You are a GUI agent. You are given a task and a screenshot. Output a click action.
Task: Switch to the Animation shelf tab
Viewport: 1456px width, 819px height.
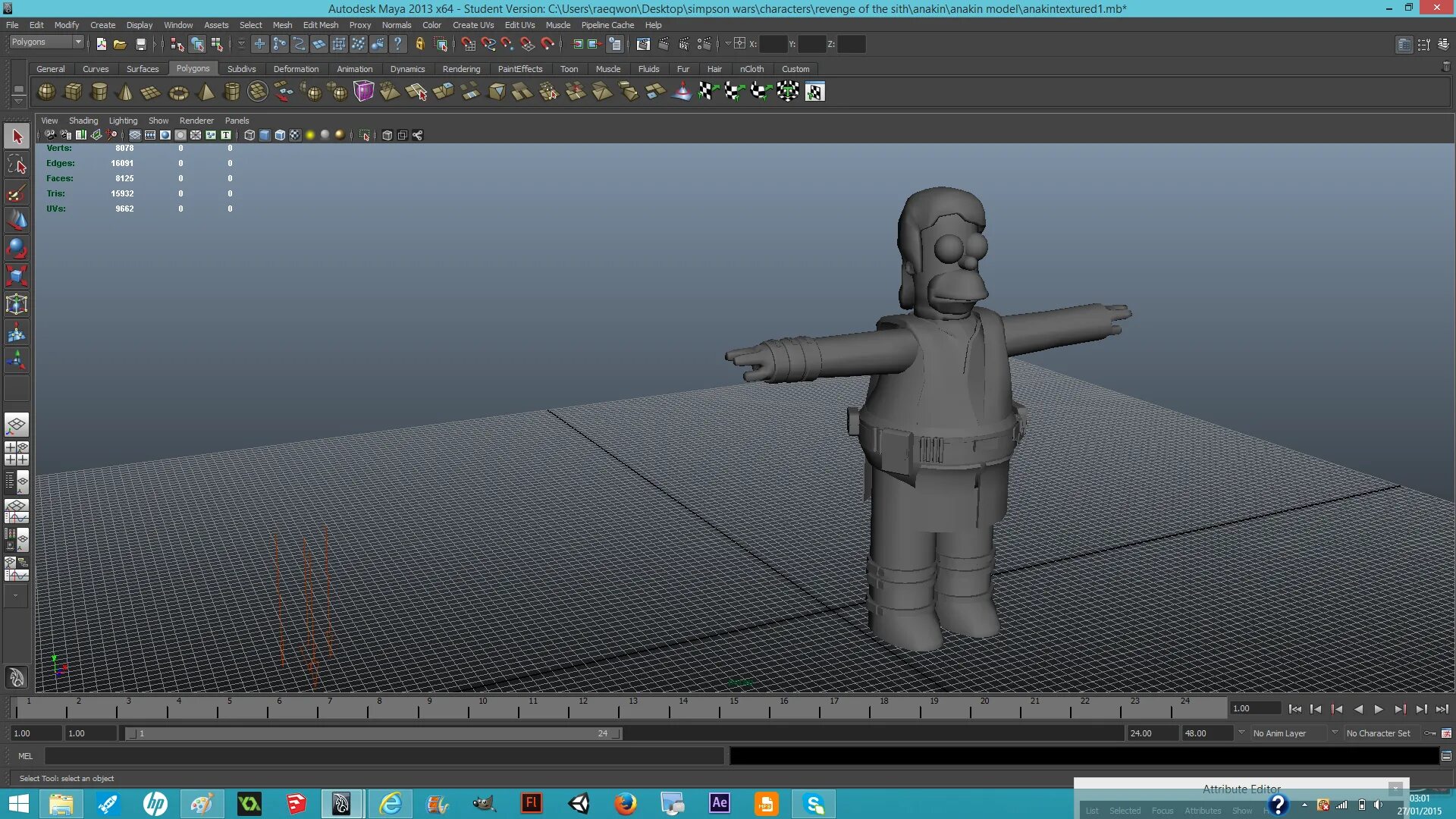[x=354, y=69]
